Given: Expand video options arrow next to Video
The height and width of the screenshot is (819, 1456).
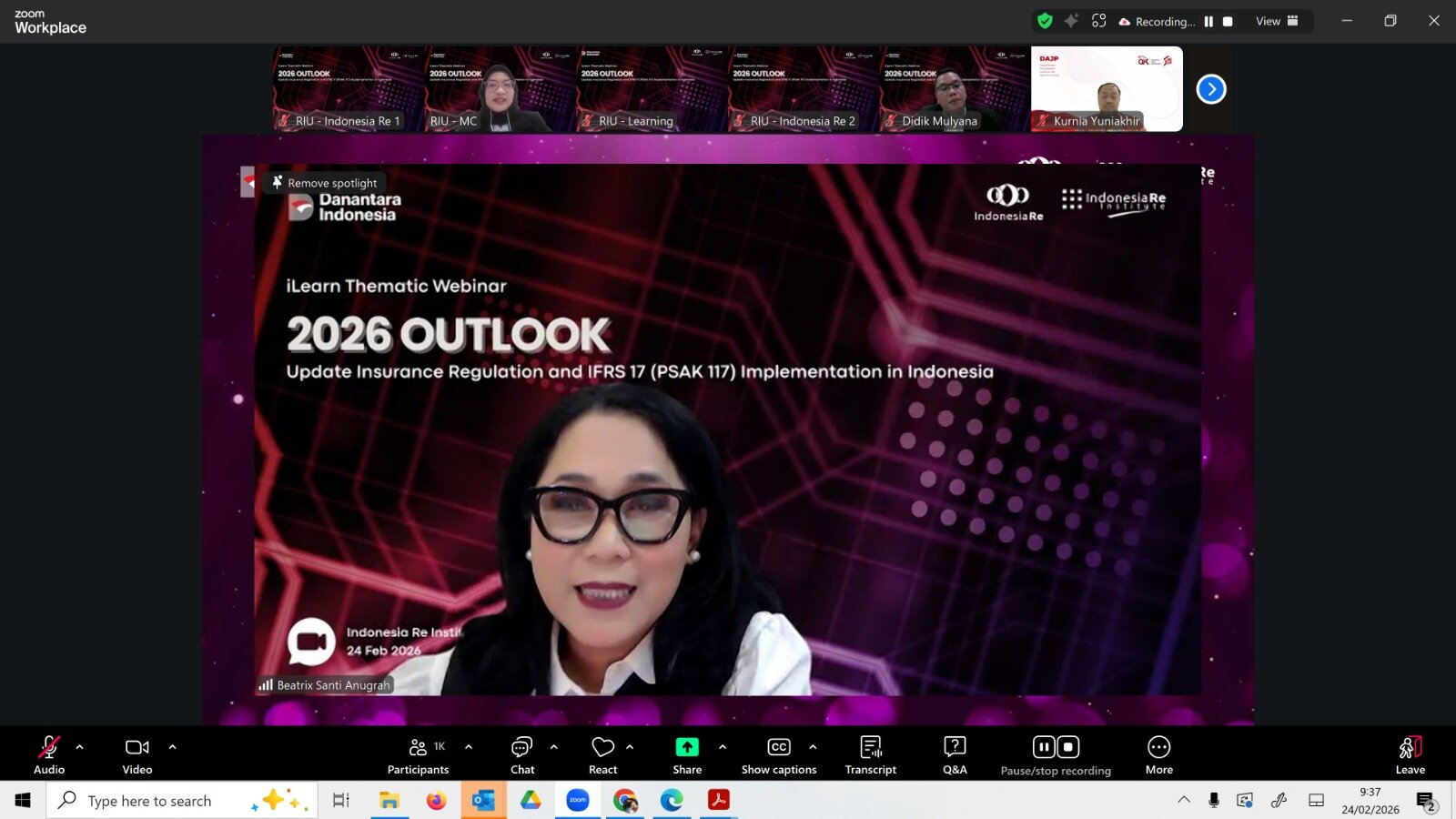Looking at the screenshot, I should point(173,747).
